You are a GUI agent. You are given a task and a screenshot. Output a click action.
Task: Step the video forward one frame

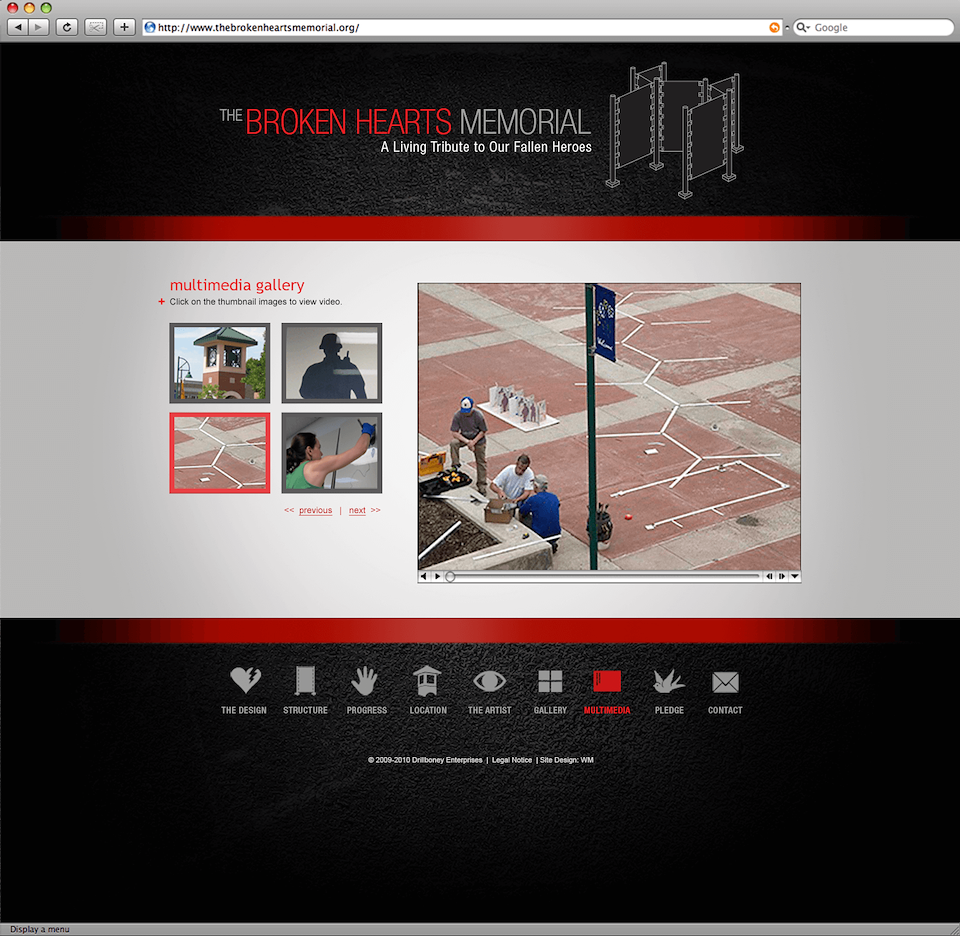(x=782, y=576)
